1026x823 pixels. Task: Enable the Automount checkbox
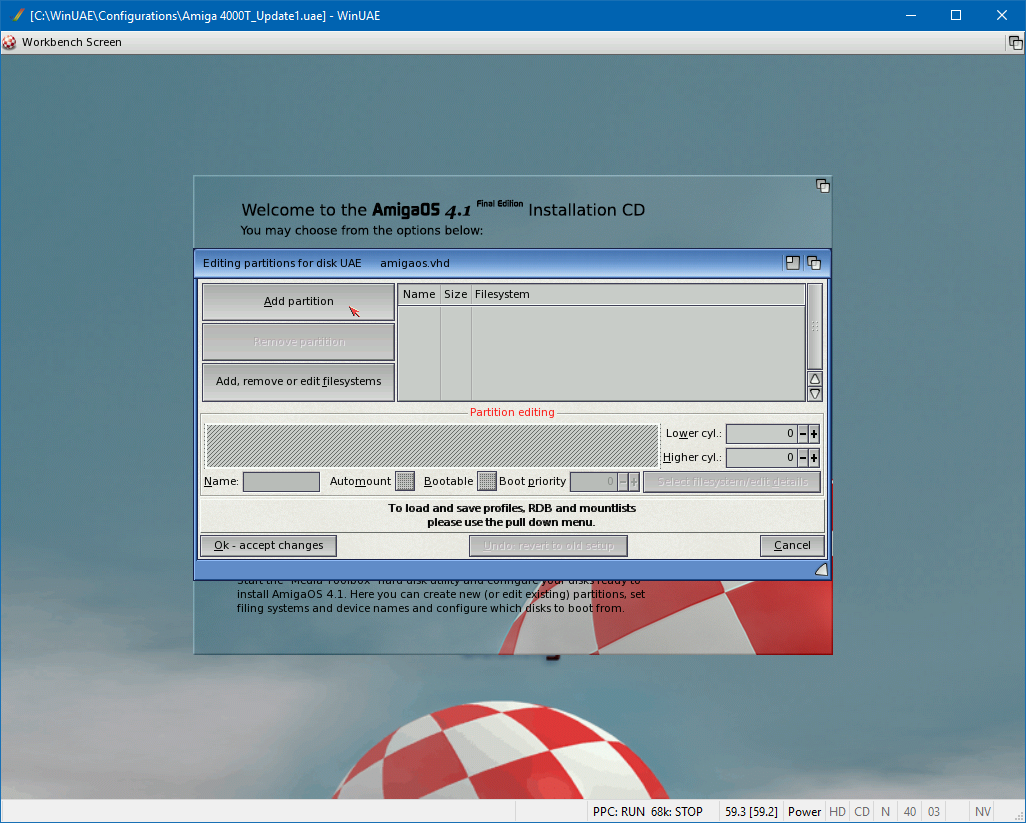405,481
